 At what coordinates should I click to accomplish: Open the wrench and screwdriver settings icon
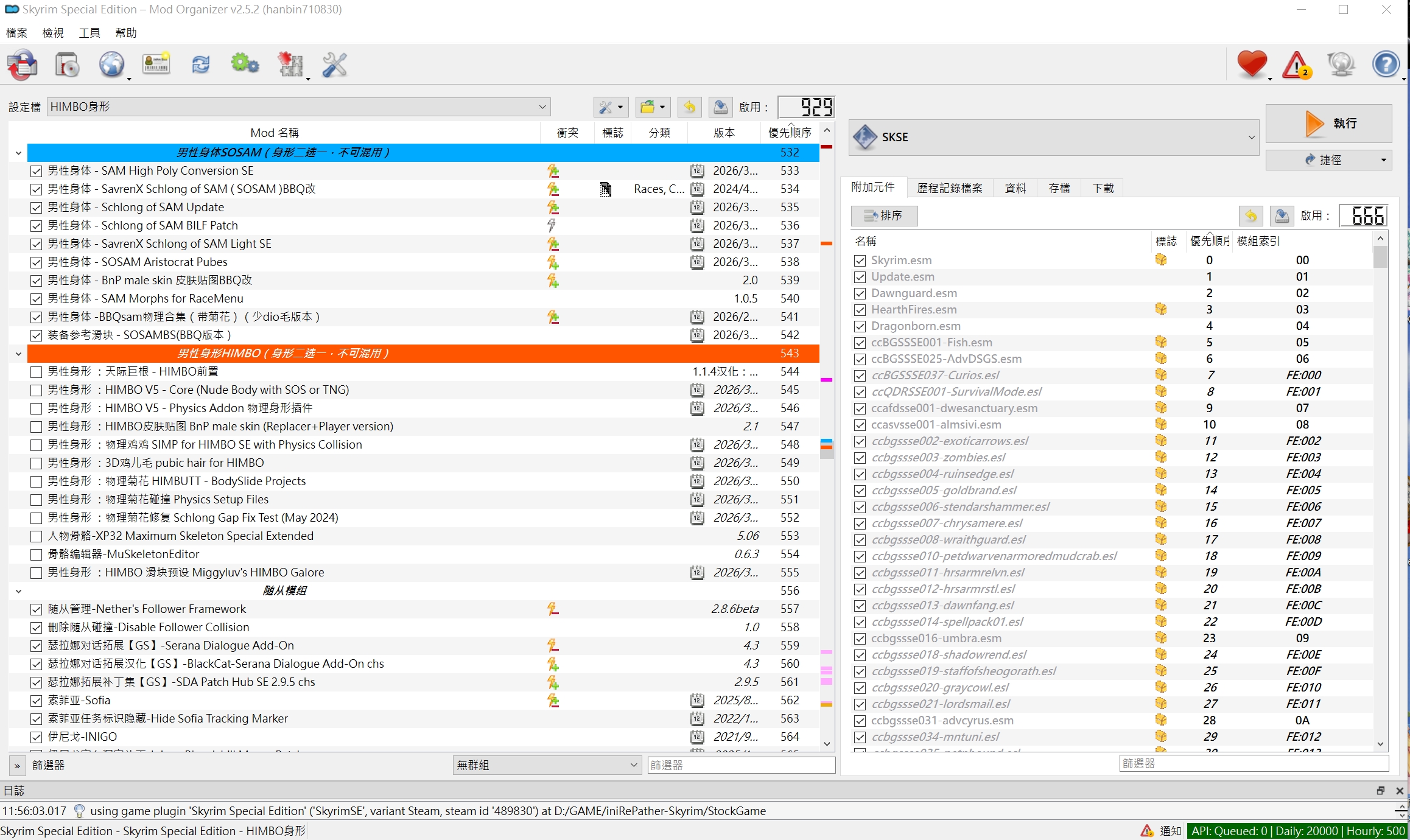334,65
